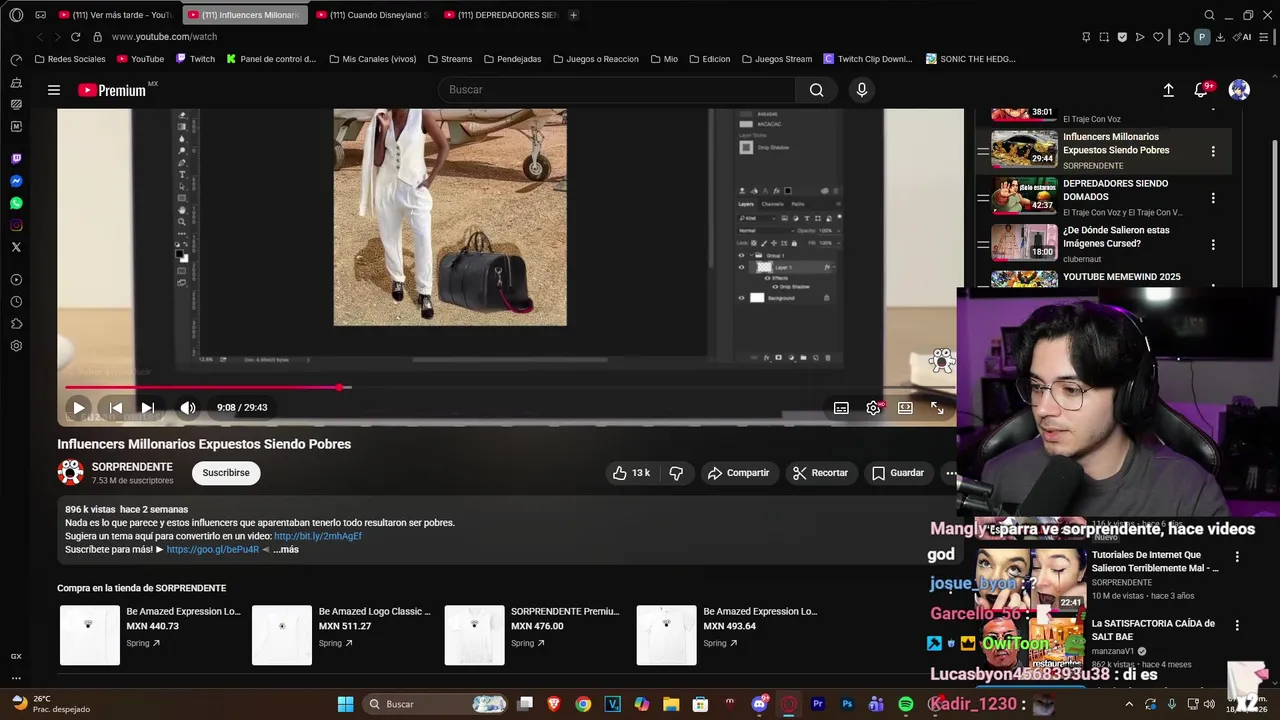Image resolution: width=1280 pixels, height=720 pixels.
Task: Open Messenger in the Opera sidebar
Action: click(x=16, y=181)
